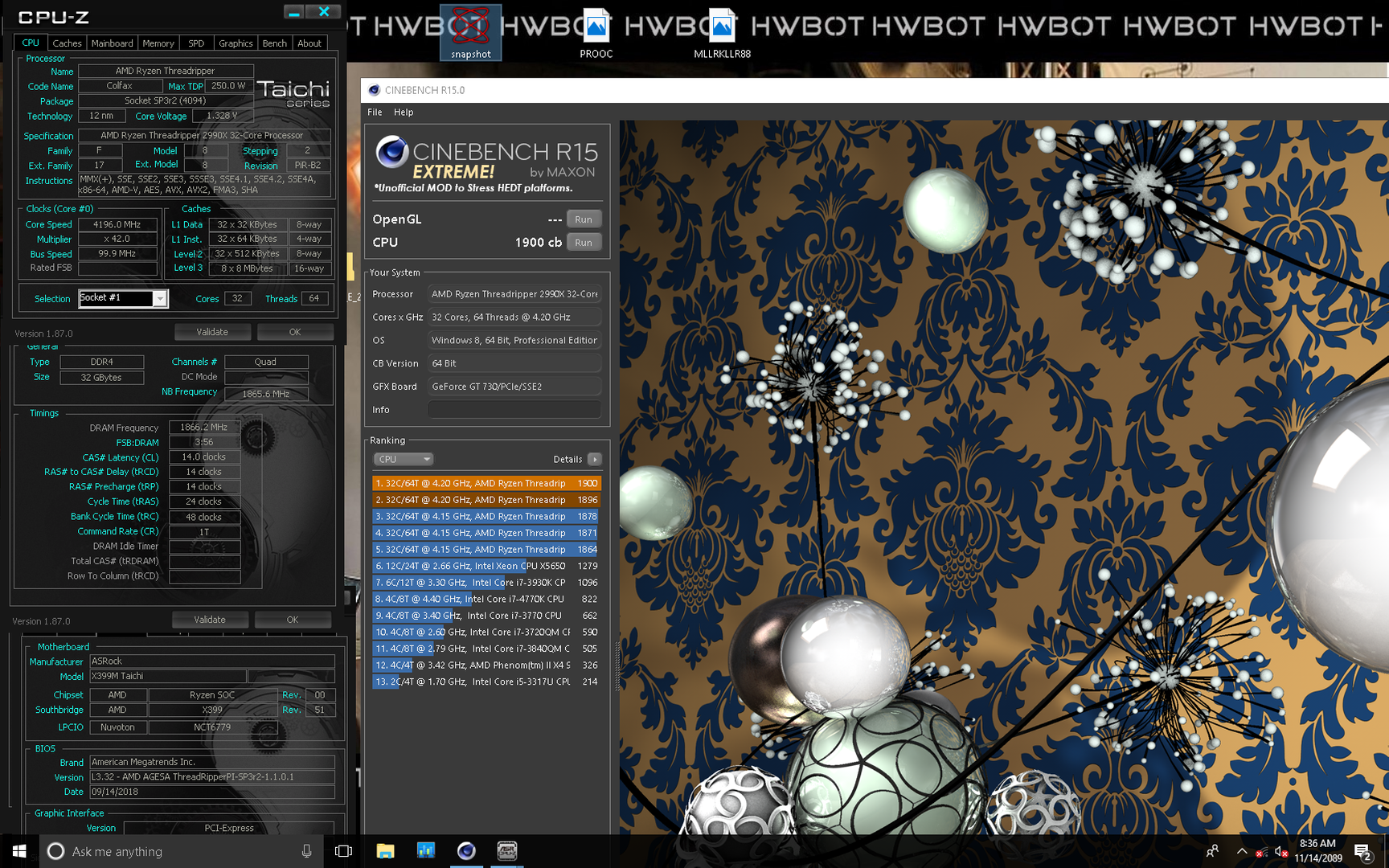
Task: Select AMD Phenom II X4 ranking row
Action: click(x=487, y=665)
